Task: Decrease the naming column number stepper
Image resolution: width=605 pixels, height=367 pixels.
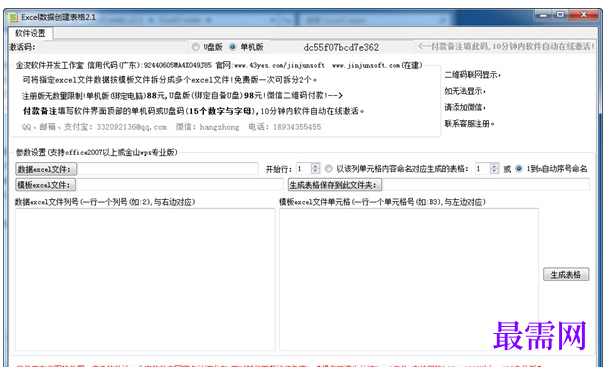Action: tap(494, 171)
